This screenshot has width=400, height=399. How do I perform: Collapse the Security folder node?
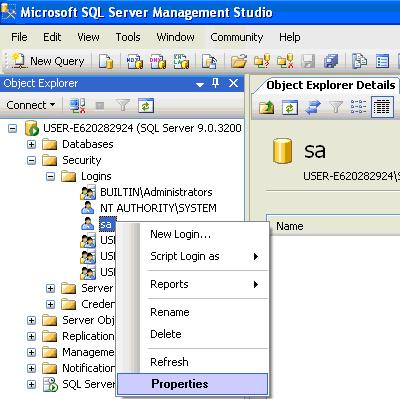coord(31,160)
